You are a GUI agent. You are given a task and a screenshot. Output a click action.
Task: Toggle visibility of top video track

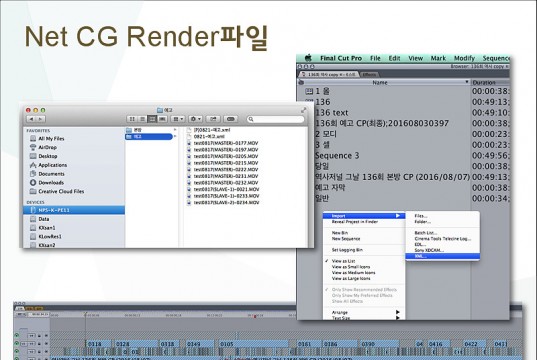click(x=16, y=335)
